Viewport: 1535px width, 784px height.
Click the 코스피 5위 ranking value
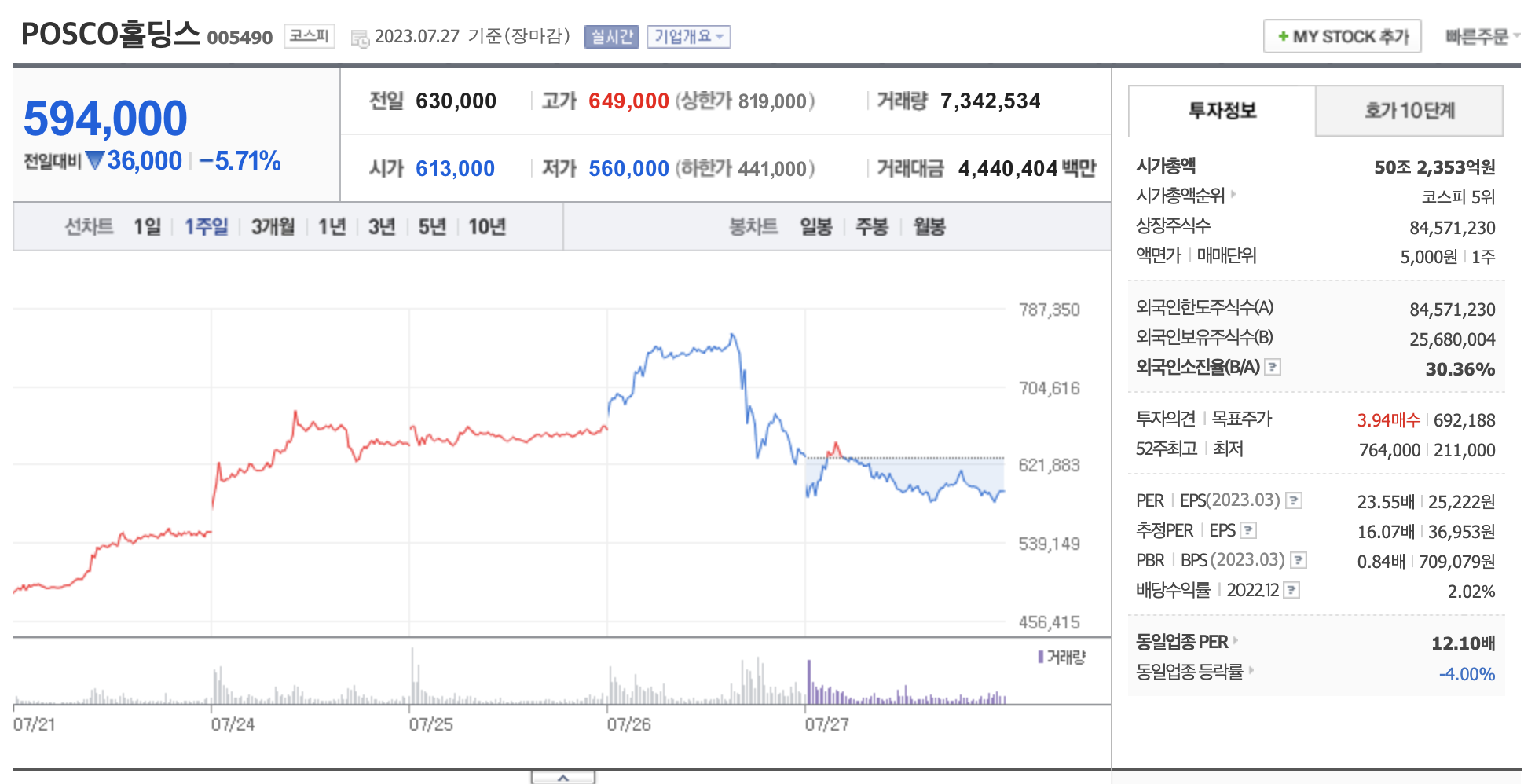click(x=1458, y=197)
